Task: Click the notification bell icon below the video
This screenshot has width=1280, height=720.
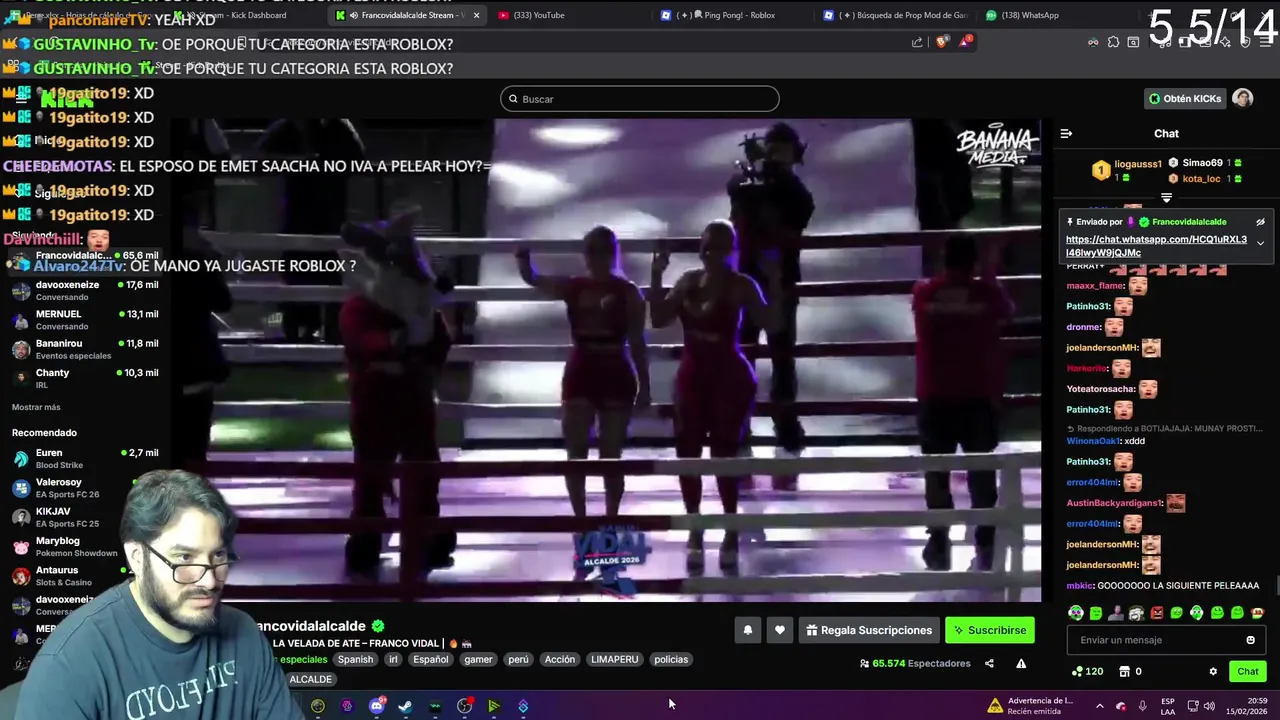Action: (747, 630)
